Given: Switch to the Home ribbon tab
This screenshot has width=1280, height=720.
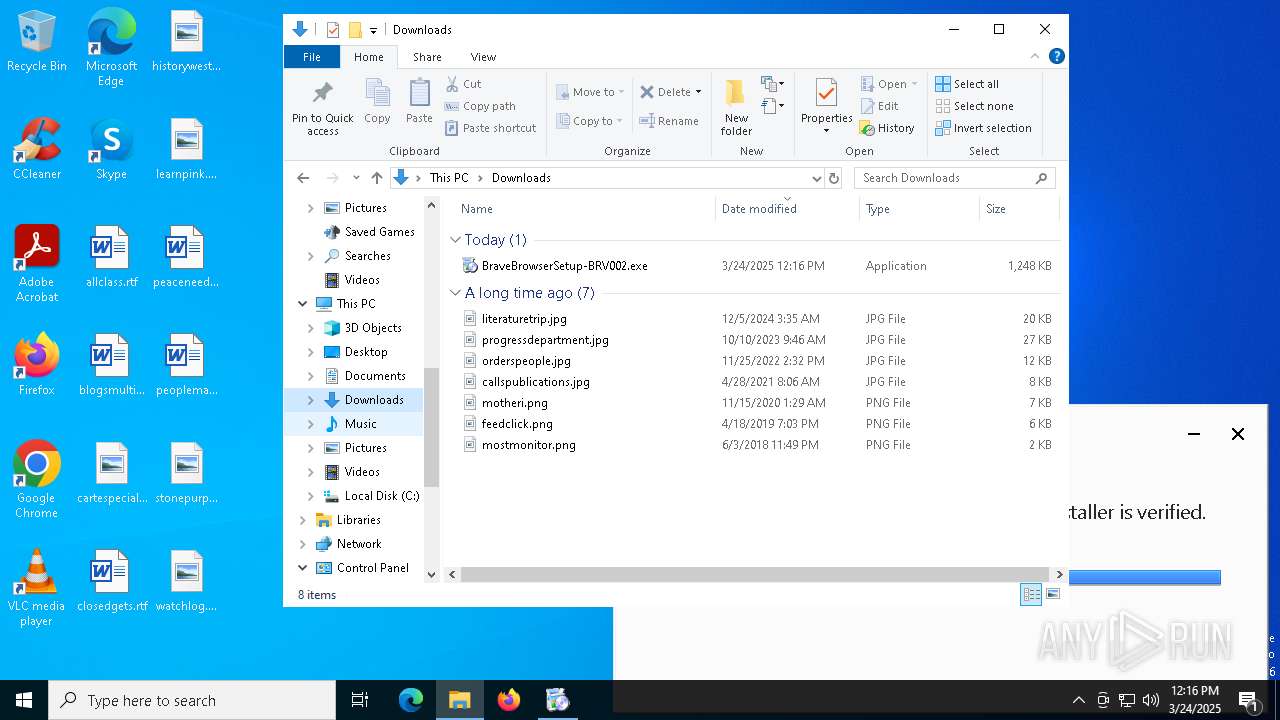Looking at the screenshot, I should click(368, 57).
